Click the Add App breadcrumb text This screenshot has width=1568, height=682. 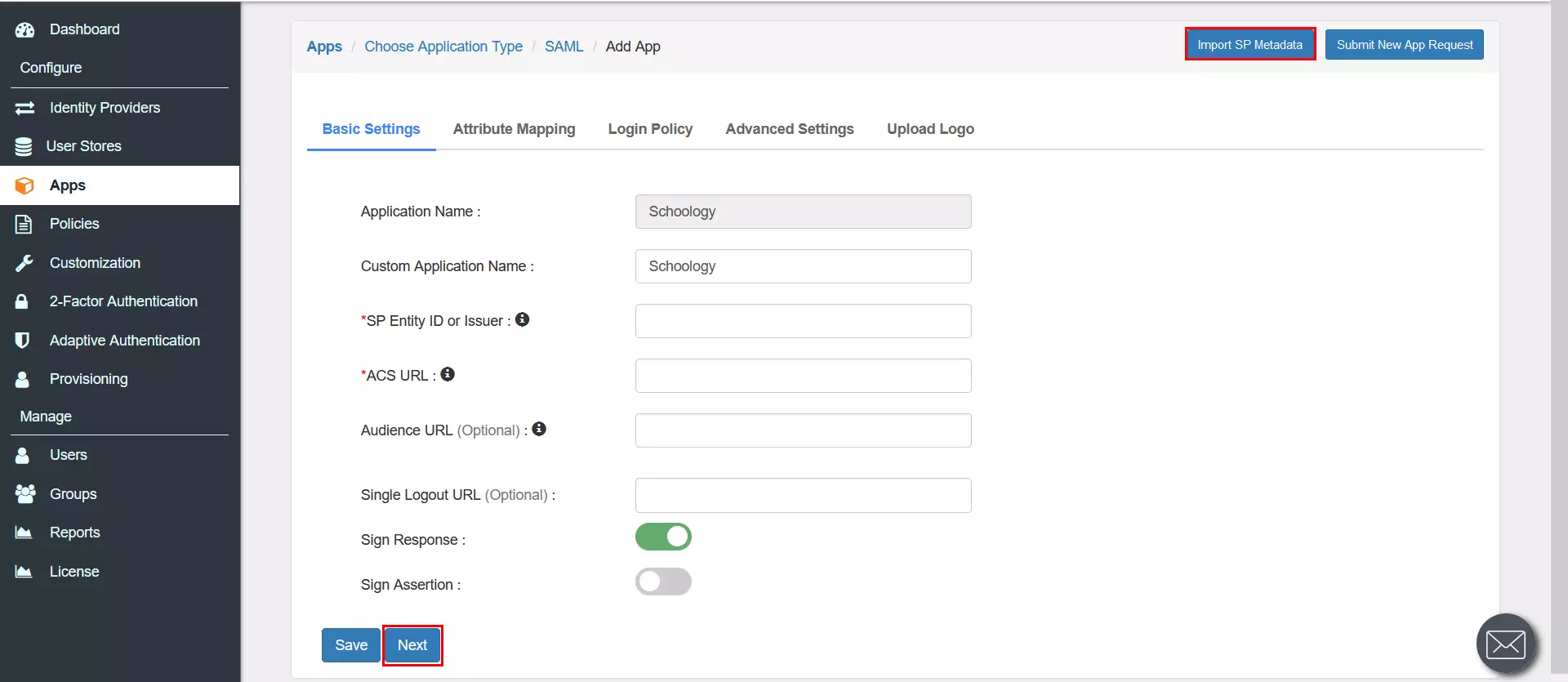pos(633,47)
